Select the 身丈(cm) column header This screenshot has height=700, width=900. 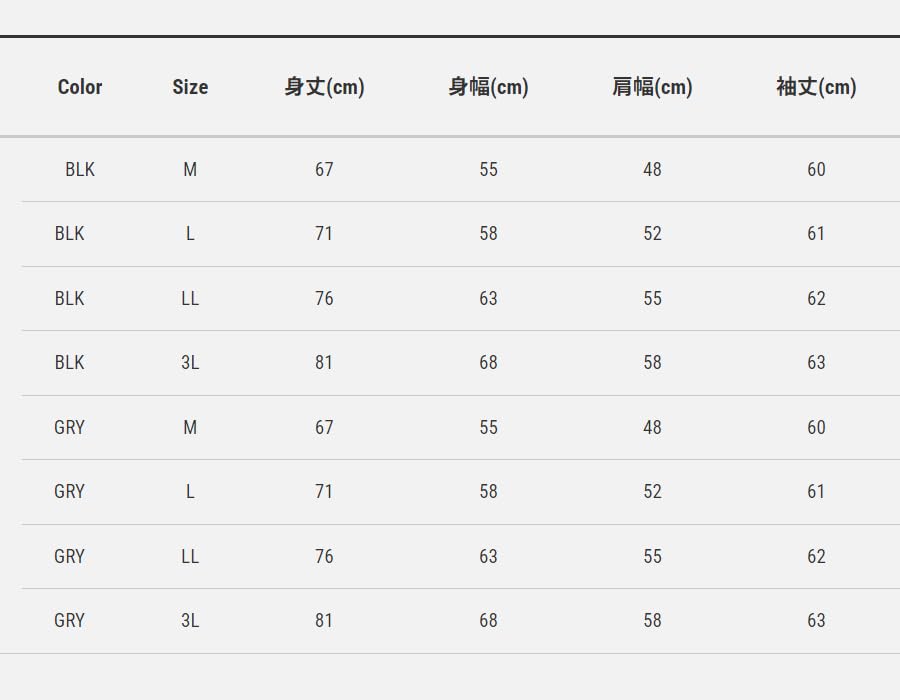pyautogui.click(x=324, y=87)
